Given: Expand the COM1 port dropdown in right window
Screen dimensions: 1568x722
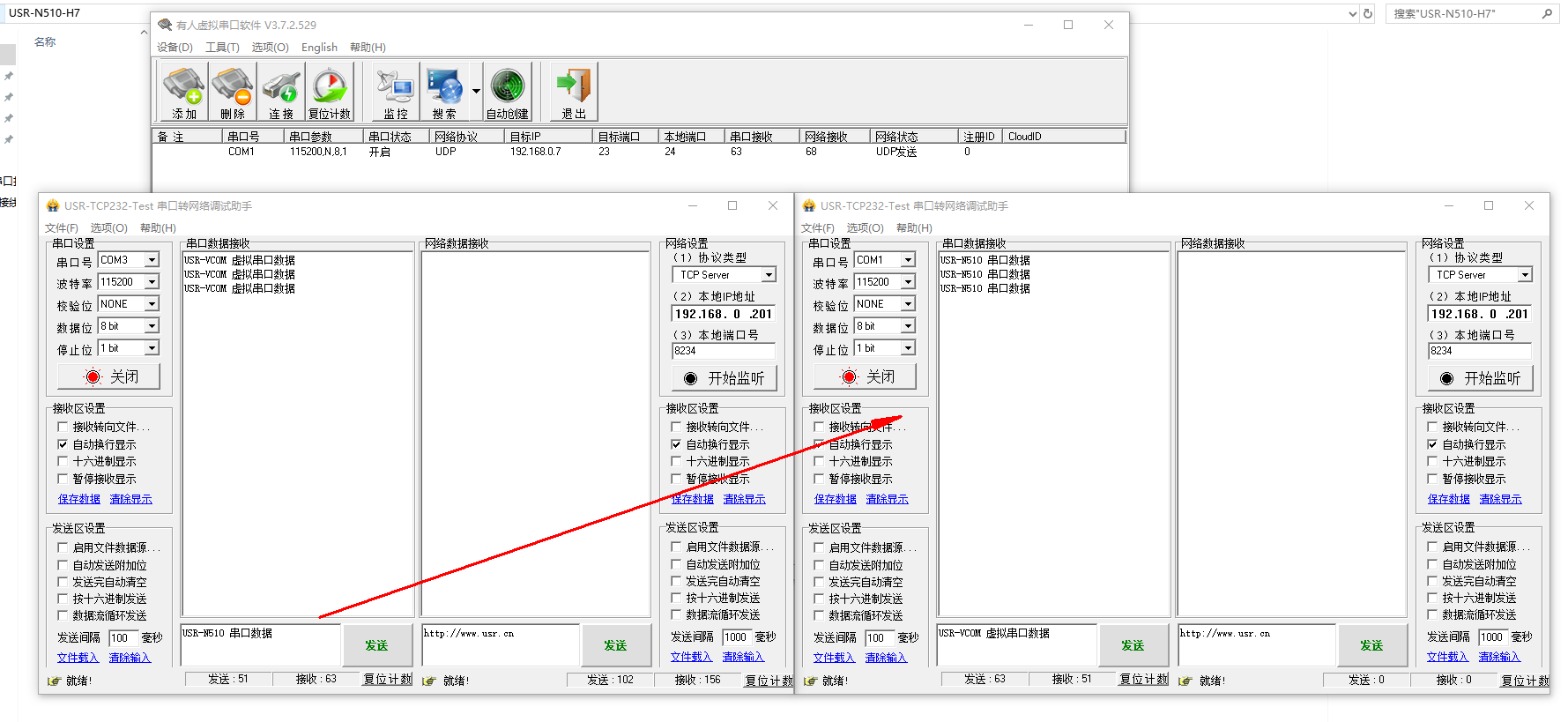Looking at the screenshot, I should pos(908,260).
